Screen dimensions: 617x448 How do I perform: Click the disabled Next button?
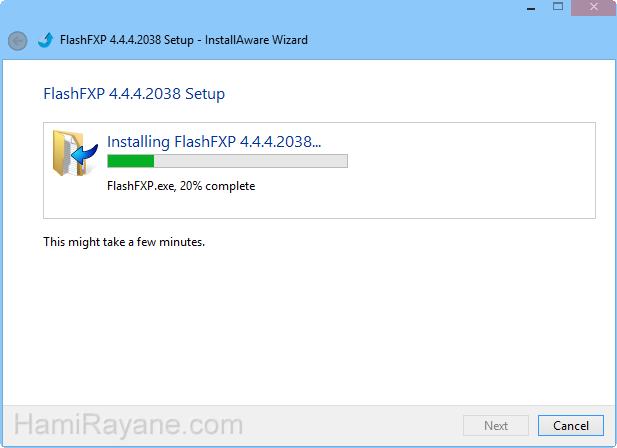[x=496, y=426]
